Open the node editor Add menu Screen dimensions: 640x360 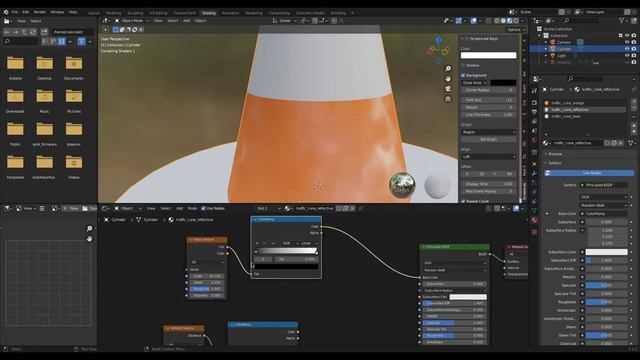179,209
